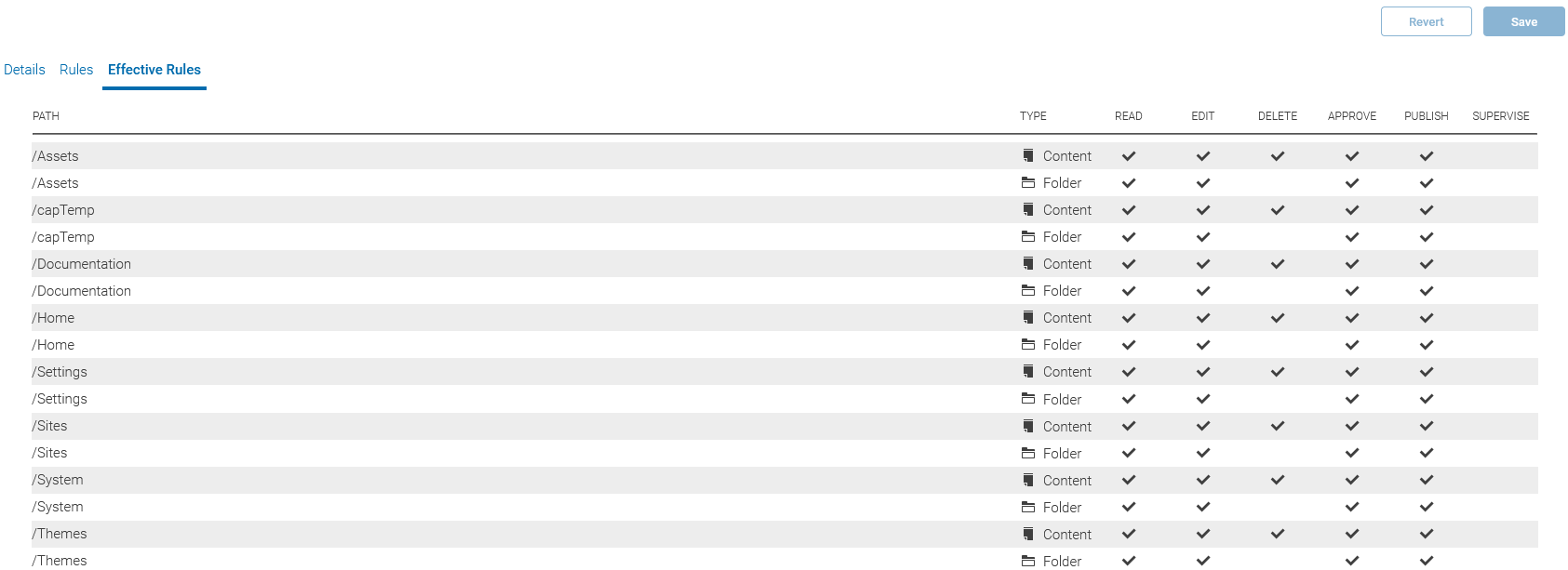Click the Folder icon in the /Themes folder row
1568x570 pixels.
click(1028, 561)
